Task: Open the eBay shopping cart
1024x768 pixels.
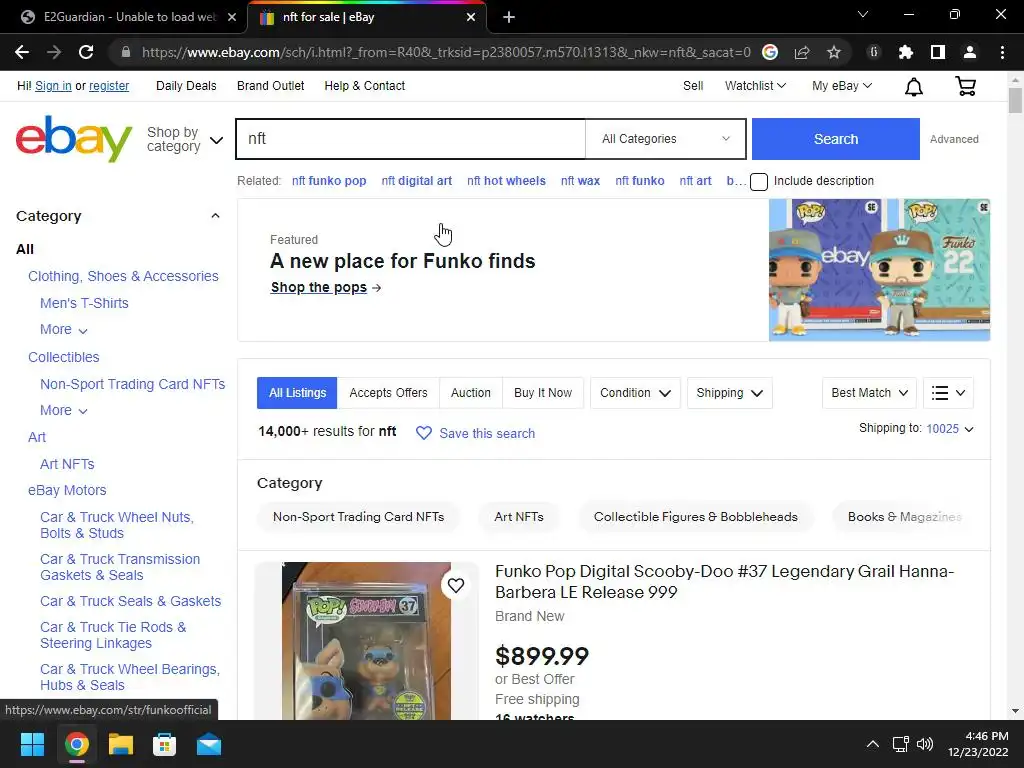Action: coord(965,86)
